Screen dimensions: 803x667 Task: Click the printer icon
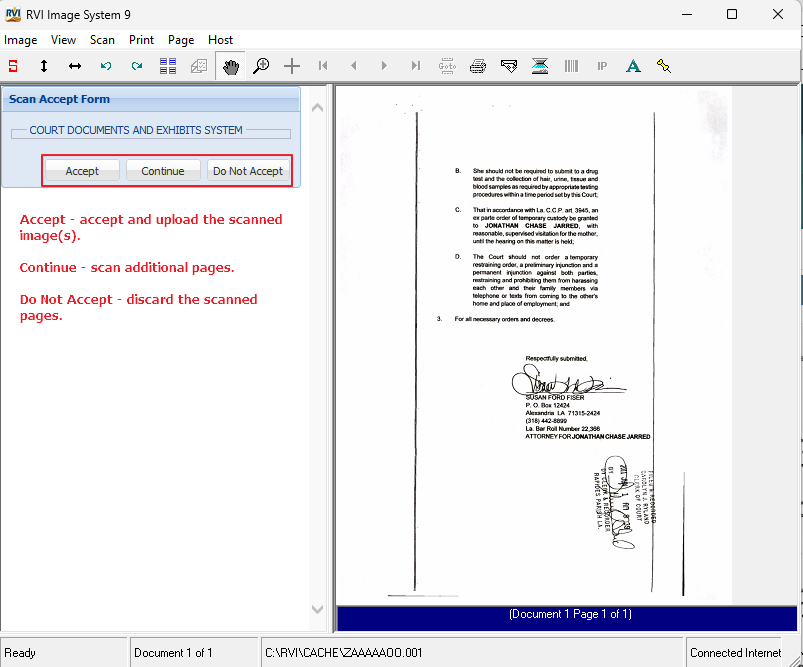pyautogui.click(x=478, y=66)
